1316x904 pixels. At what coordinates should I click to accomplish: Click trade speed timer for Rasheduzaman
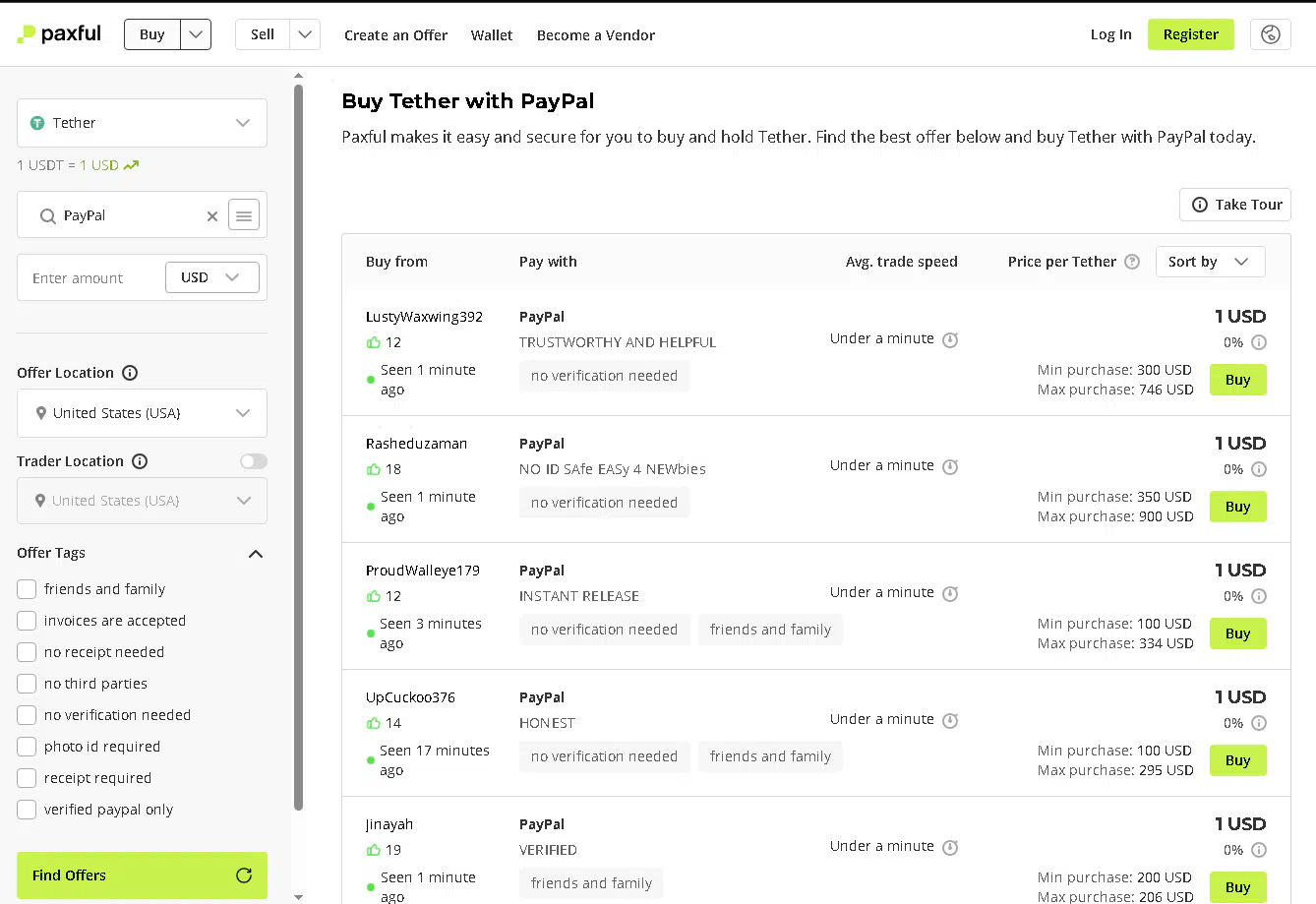pyautogui.click(x=950, y=467)
